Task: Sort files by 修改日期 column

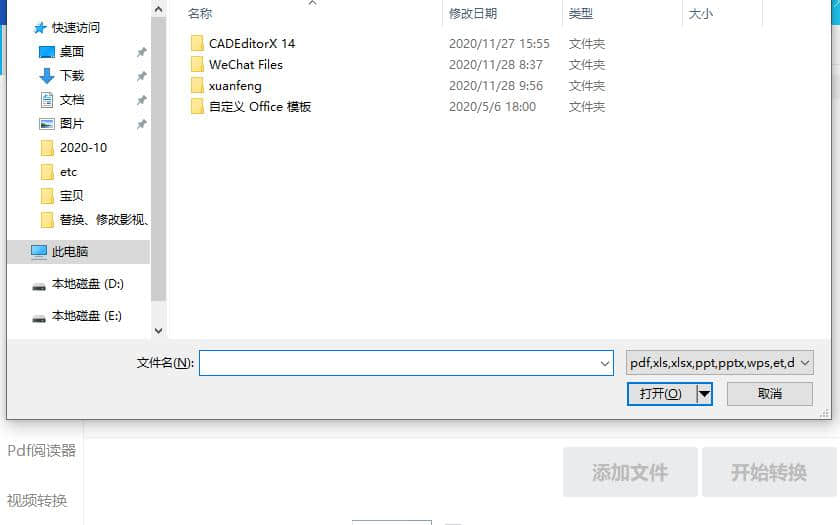Action: [472, 13]
